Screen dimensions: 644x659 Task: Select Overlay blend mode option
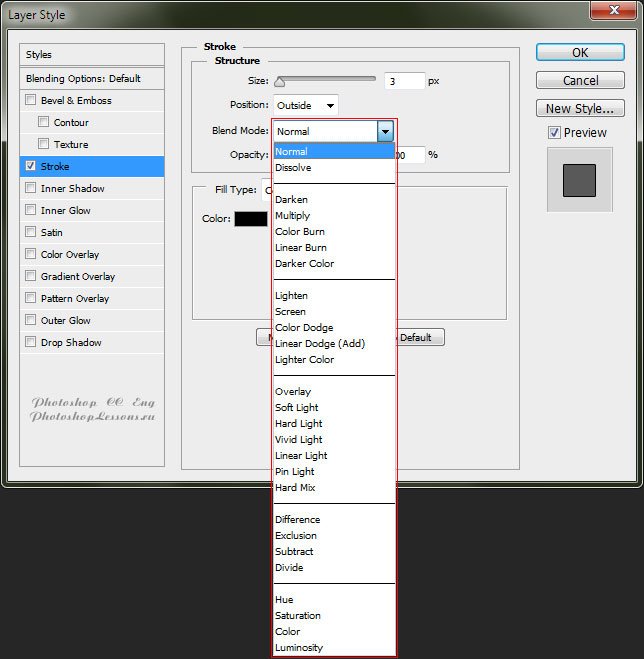coord(292,392)
